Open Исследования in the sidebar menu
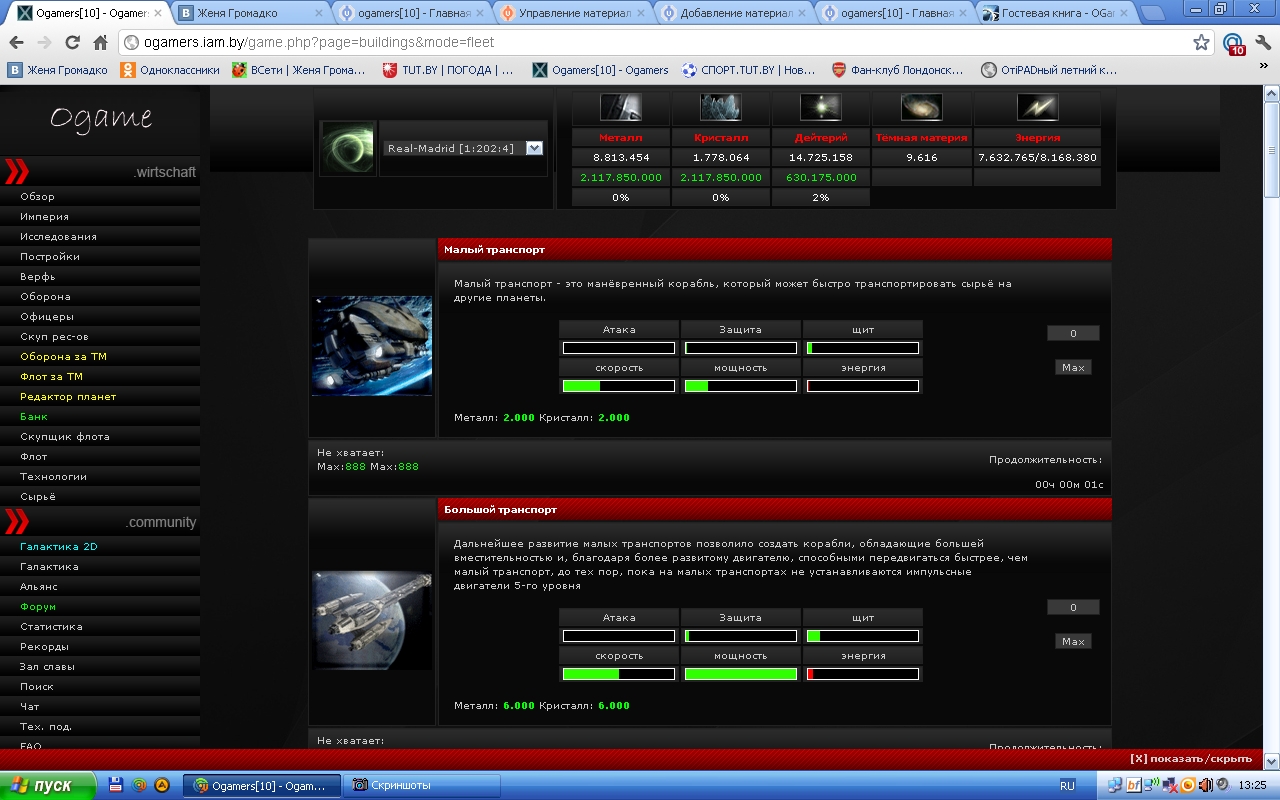 pos(58,237)
